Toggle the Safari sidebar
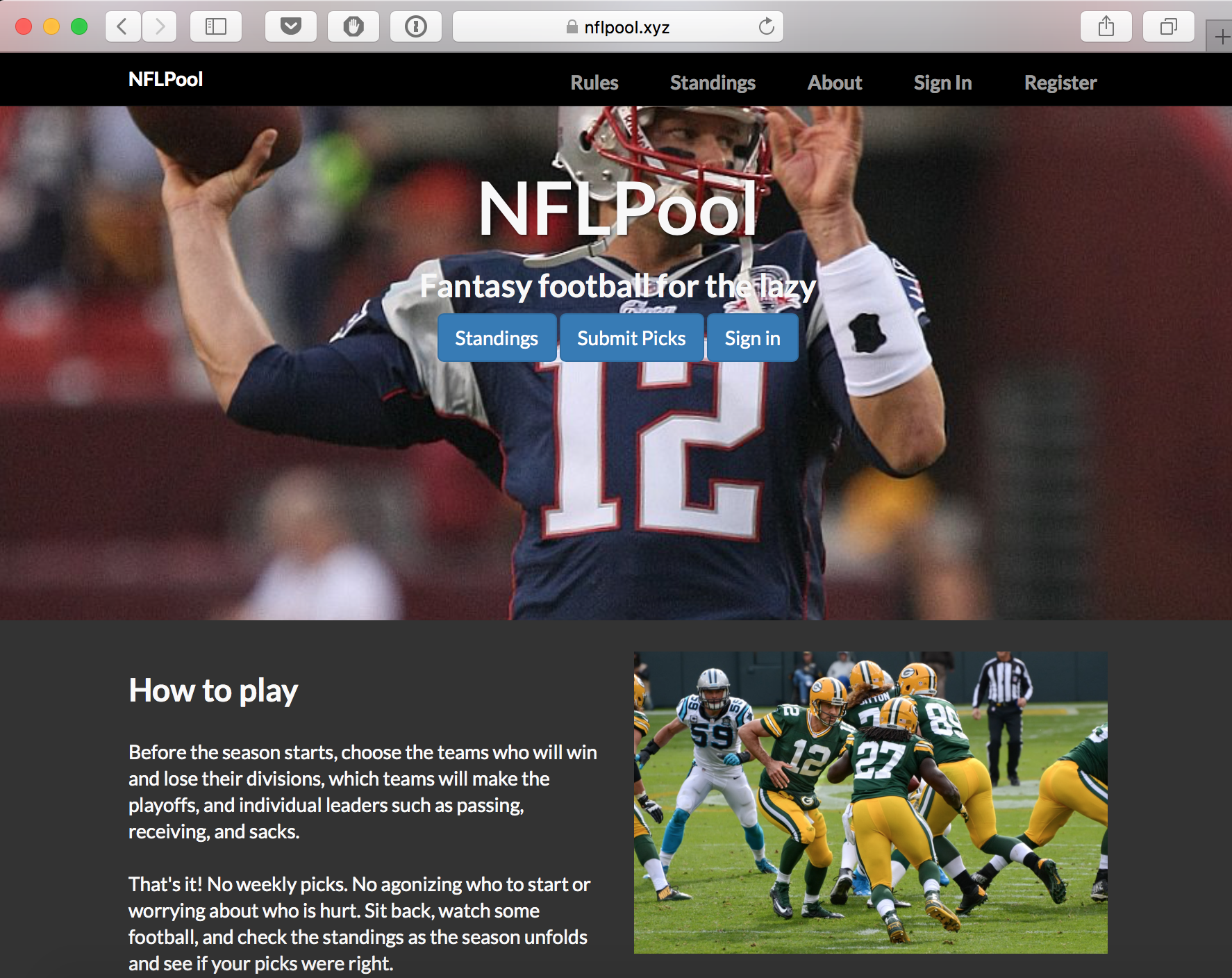 (216, 26)
